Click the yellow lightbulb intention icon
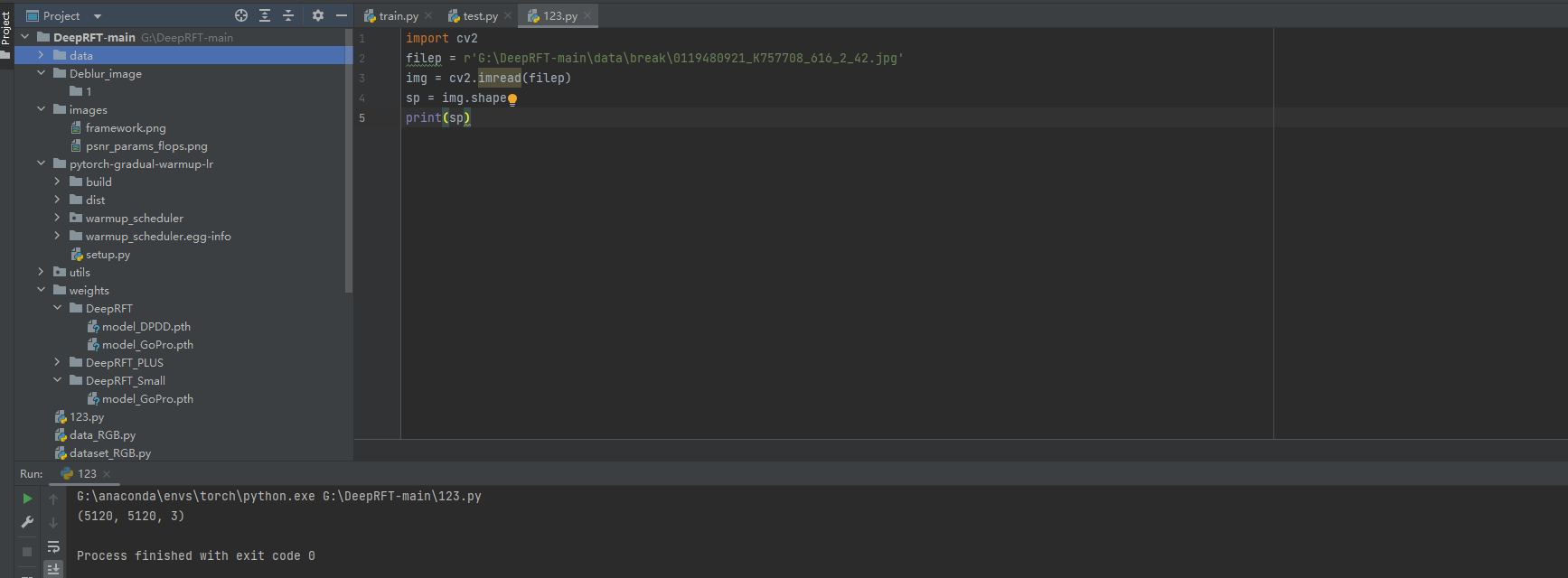Screen dimensions: 1568x578 [512, 99]
